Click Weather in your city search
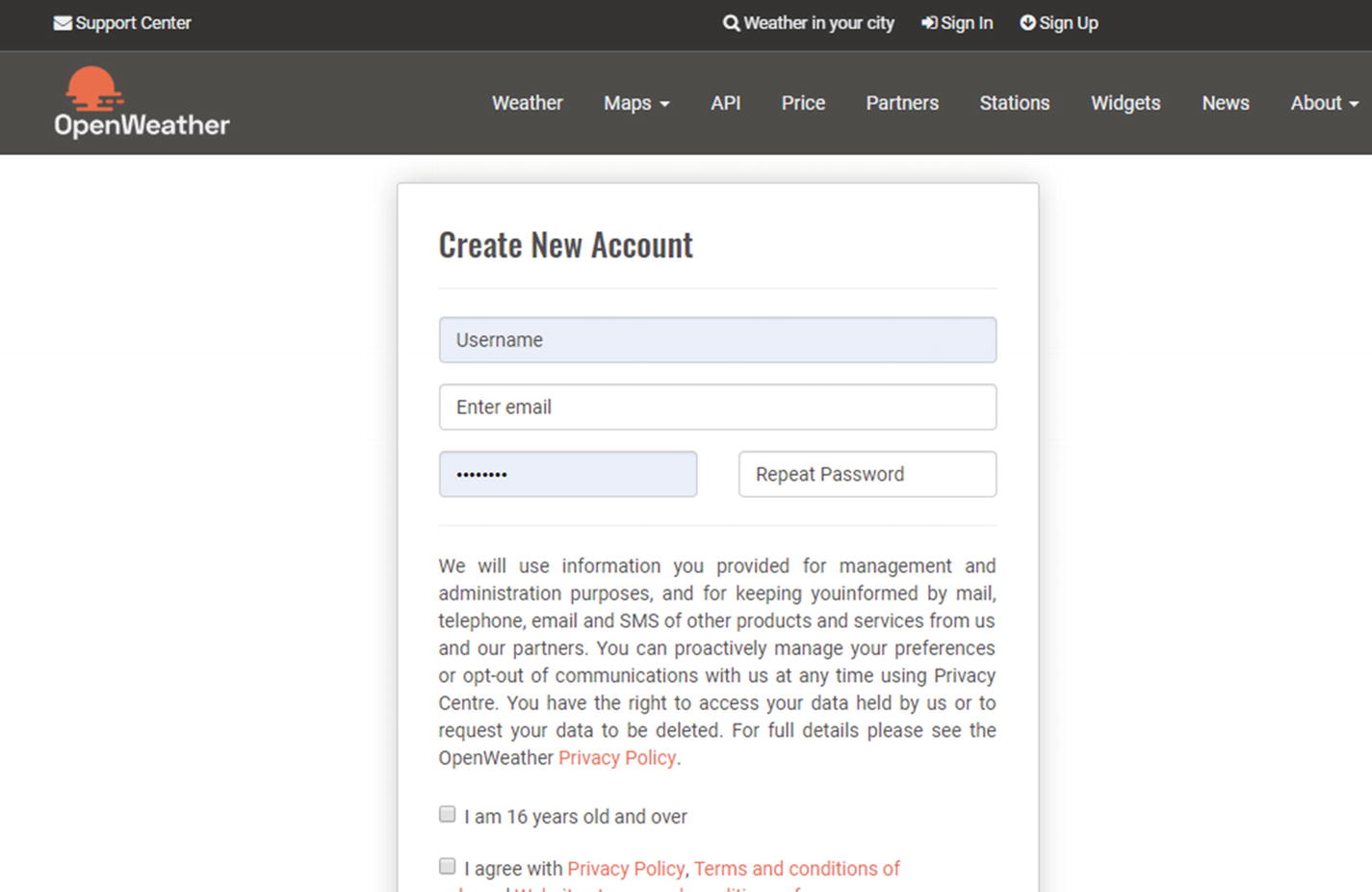Screen dimensions: 1372x892 click(x=809, y=23)
